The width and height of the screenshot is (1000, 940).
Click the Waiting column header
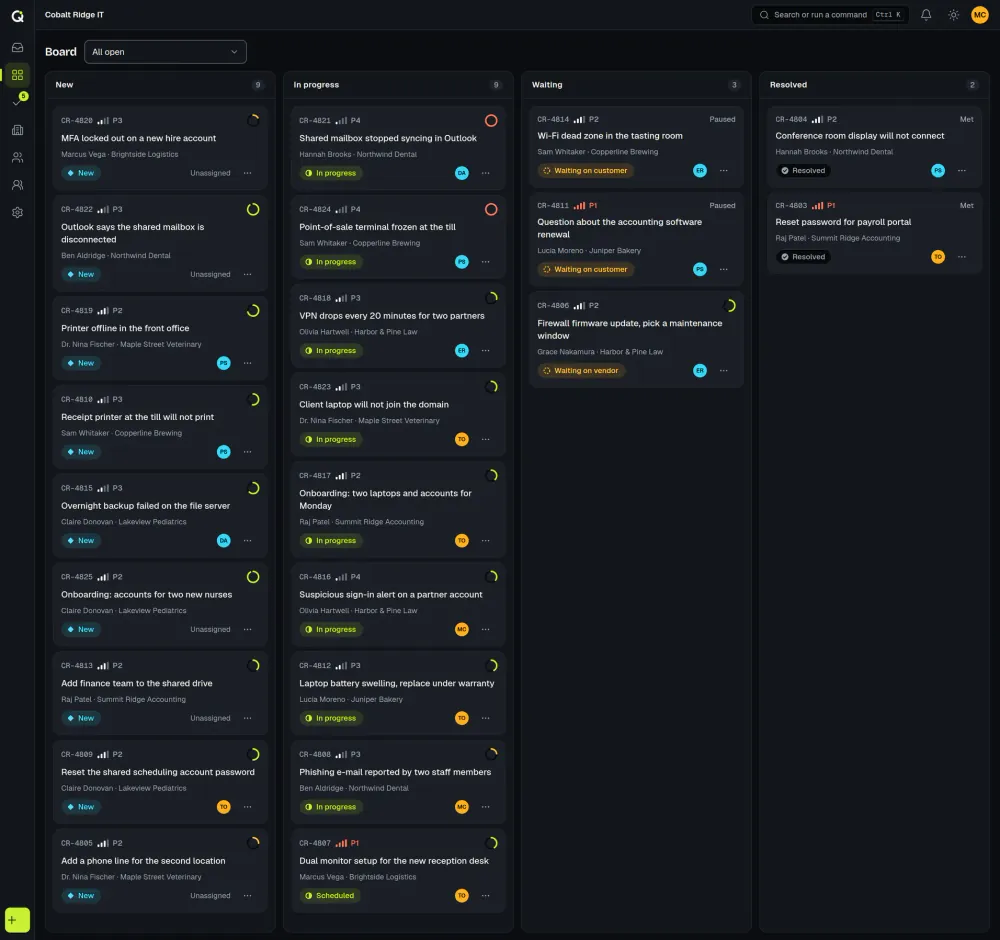tap(547, 85)
